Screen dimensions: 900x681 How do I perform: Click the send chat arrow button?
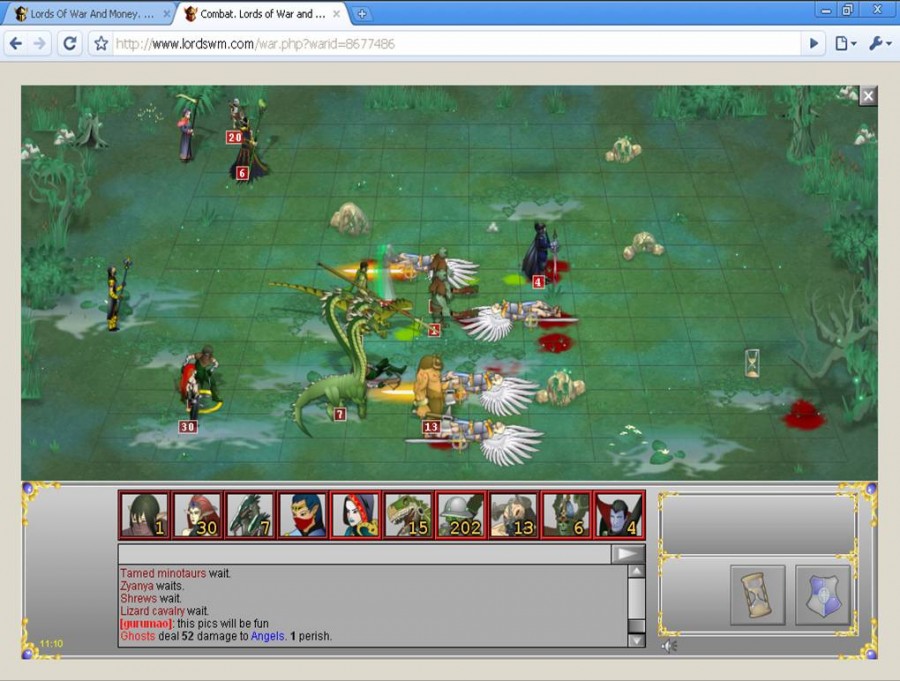[x=628, y=554]
